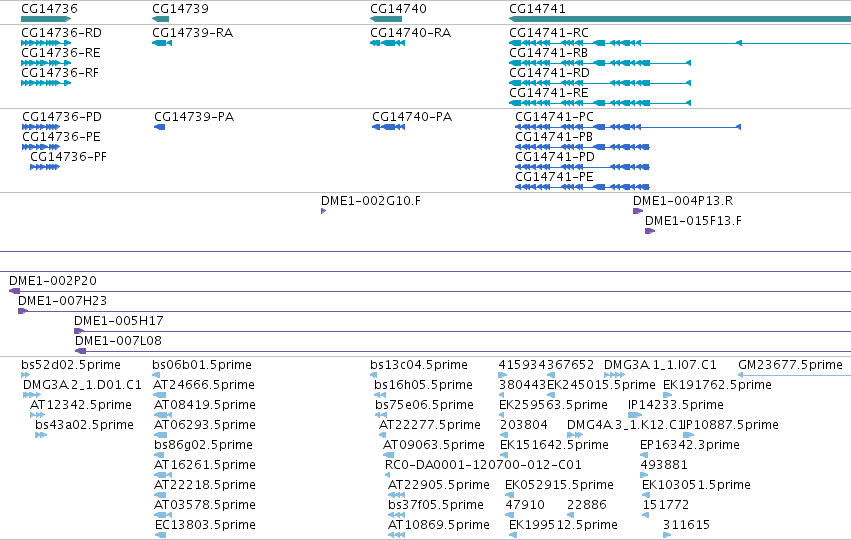Click the DMG3A.1_1.I07.C1 EST

[660, 365]
